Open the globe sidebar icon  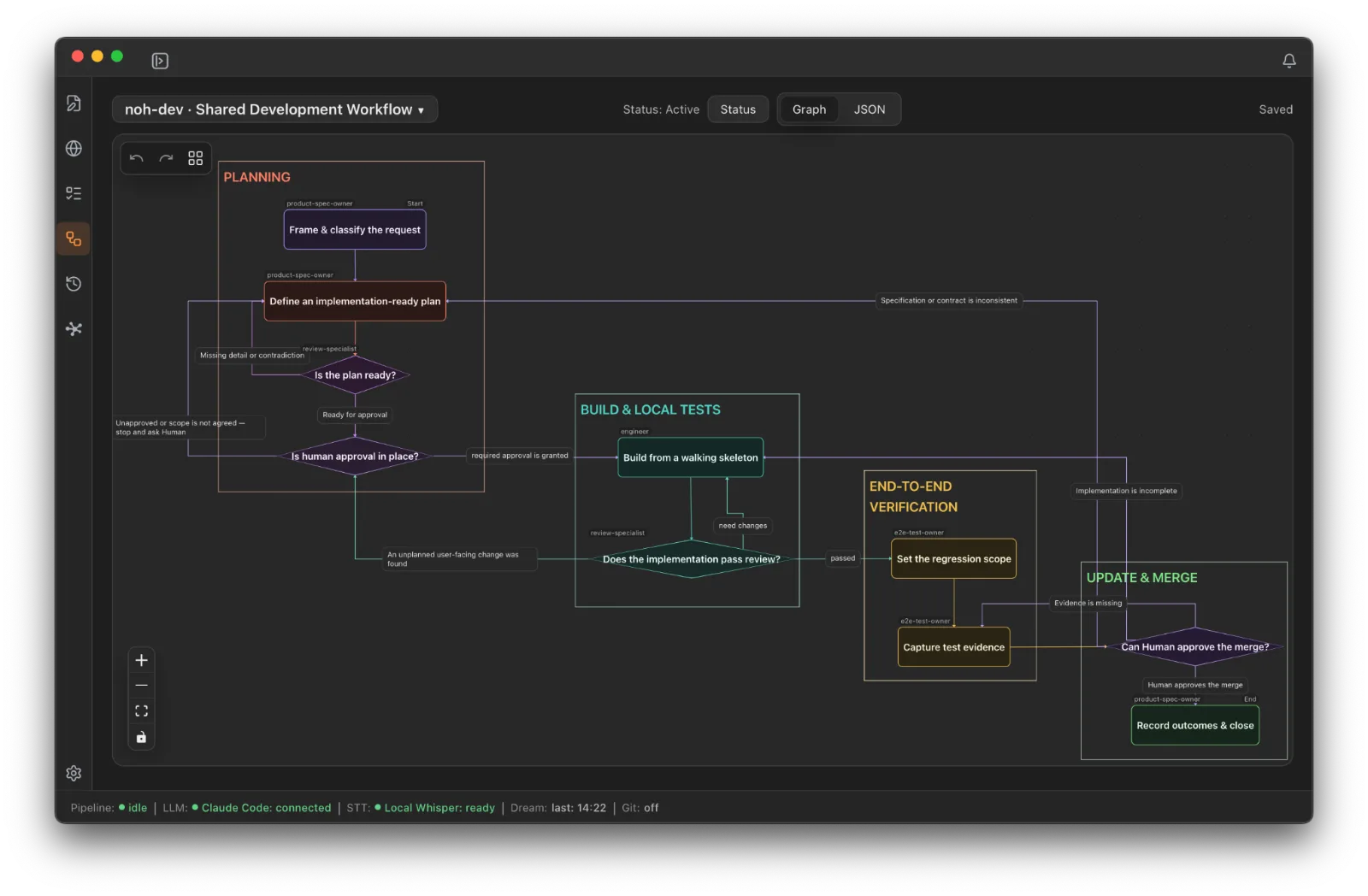(x=74, y=149)
